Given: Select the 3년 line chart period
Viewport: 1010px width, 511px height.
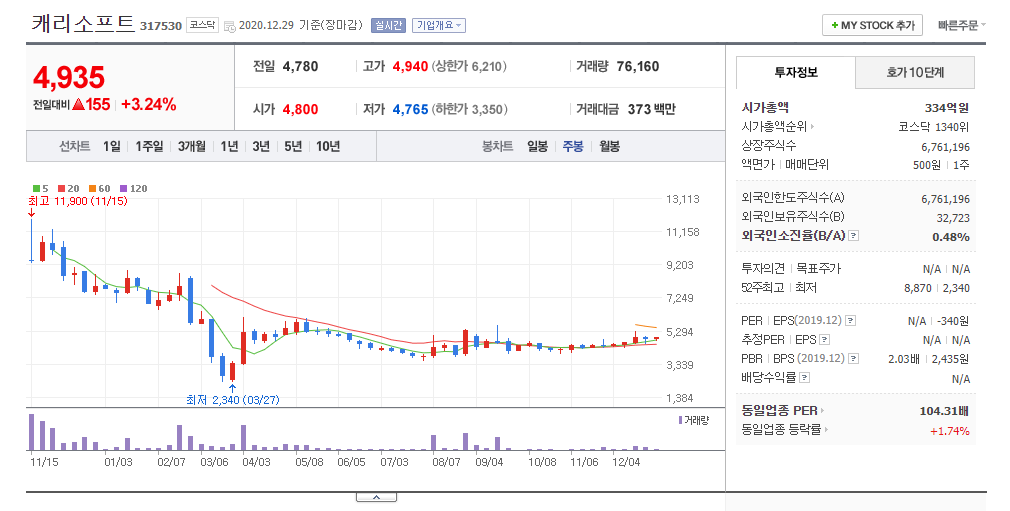Looking at the screenshot, I should [x=261, y=146].
